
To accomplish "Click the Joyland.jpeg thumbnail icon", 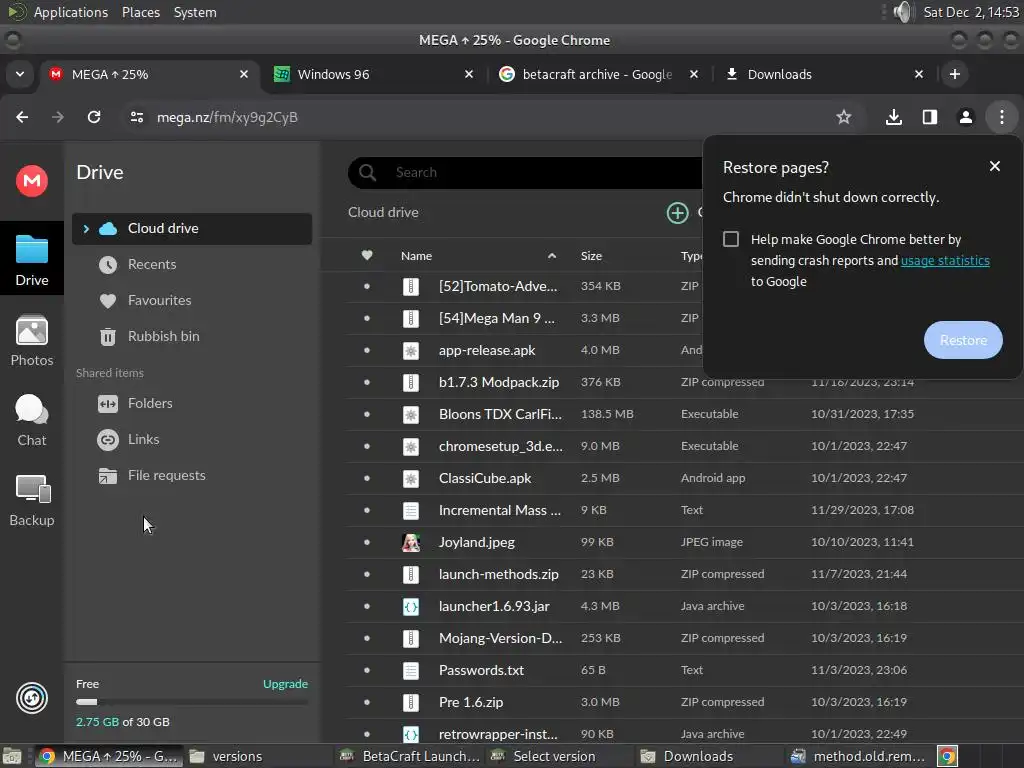I will click(x=411, y=542).
